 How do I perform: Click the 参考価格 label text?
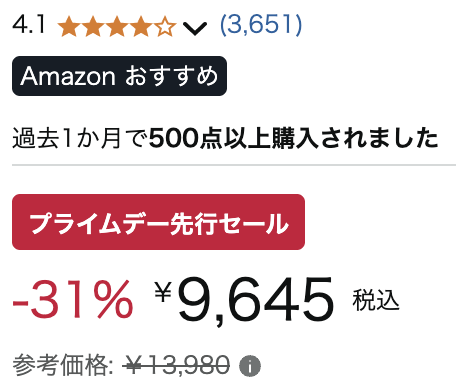coord(63,365)
